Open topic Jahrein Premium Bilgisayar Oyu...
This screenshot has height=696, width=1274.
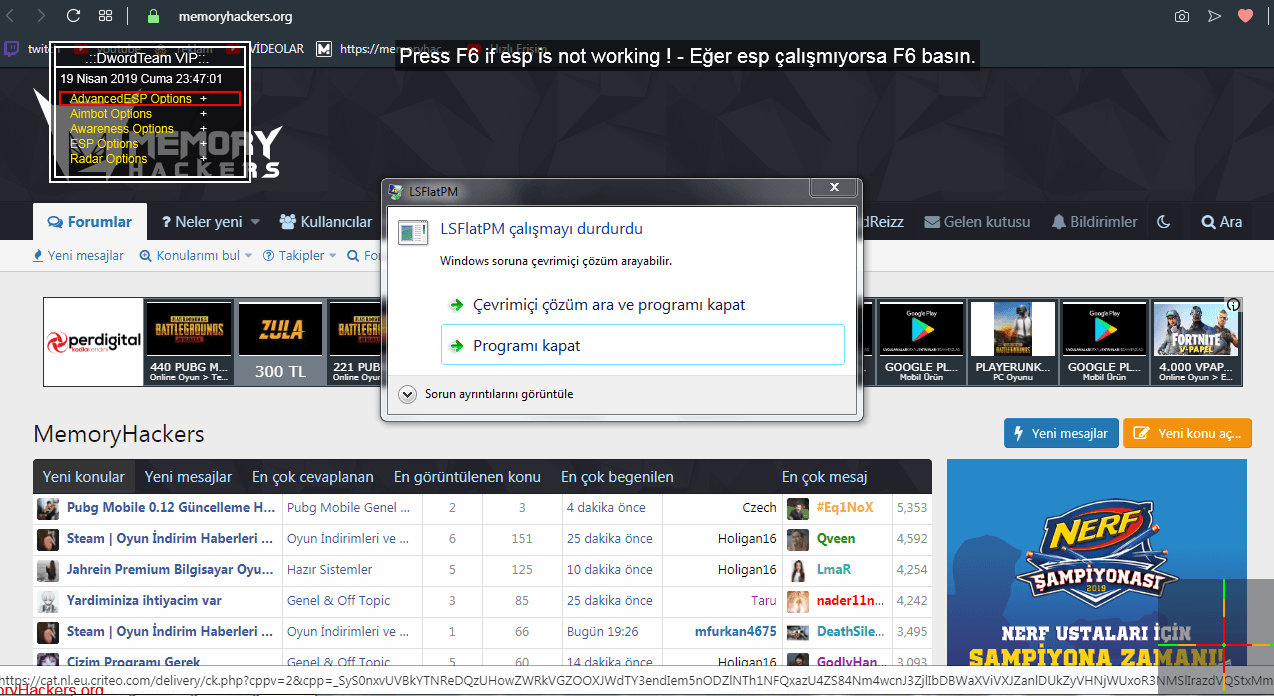click(x=171, y=570)
